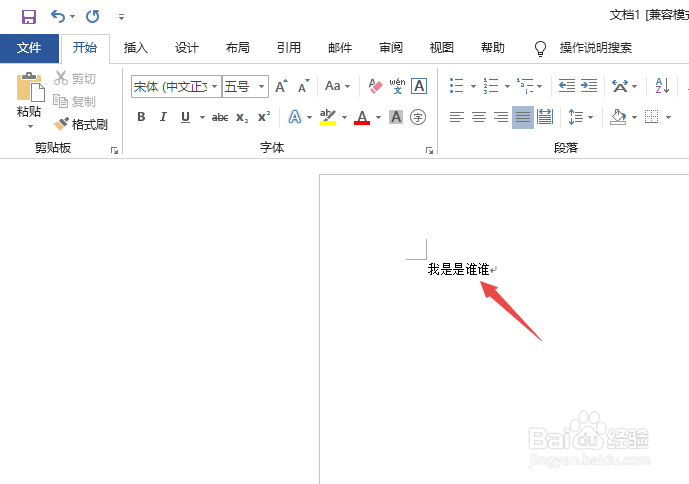689x484 pixels.
Task: Toggle strikethrough abc formatting
Action: pyautogui.click(x=220, y=117)
